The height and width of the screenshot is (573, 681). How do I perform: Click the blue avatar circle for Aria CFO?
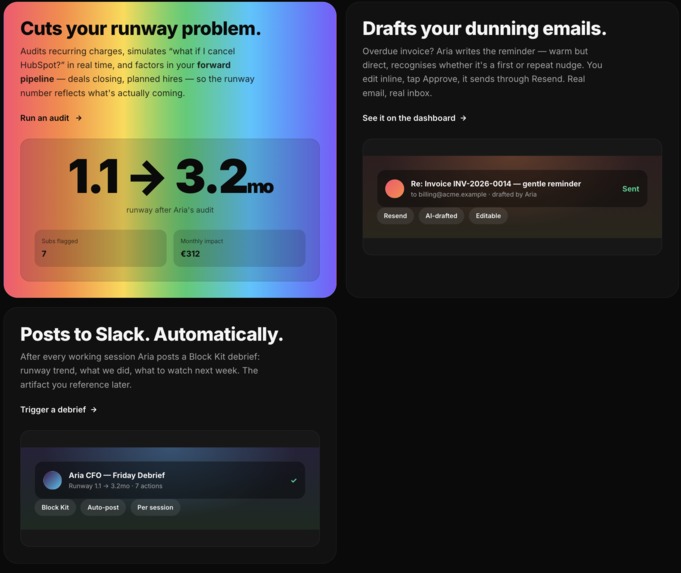pos(52,480)
